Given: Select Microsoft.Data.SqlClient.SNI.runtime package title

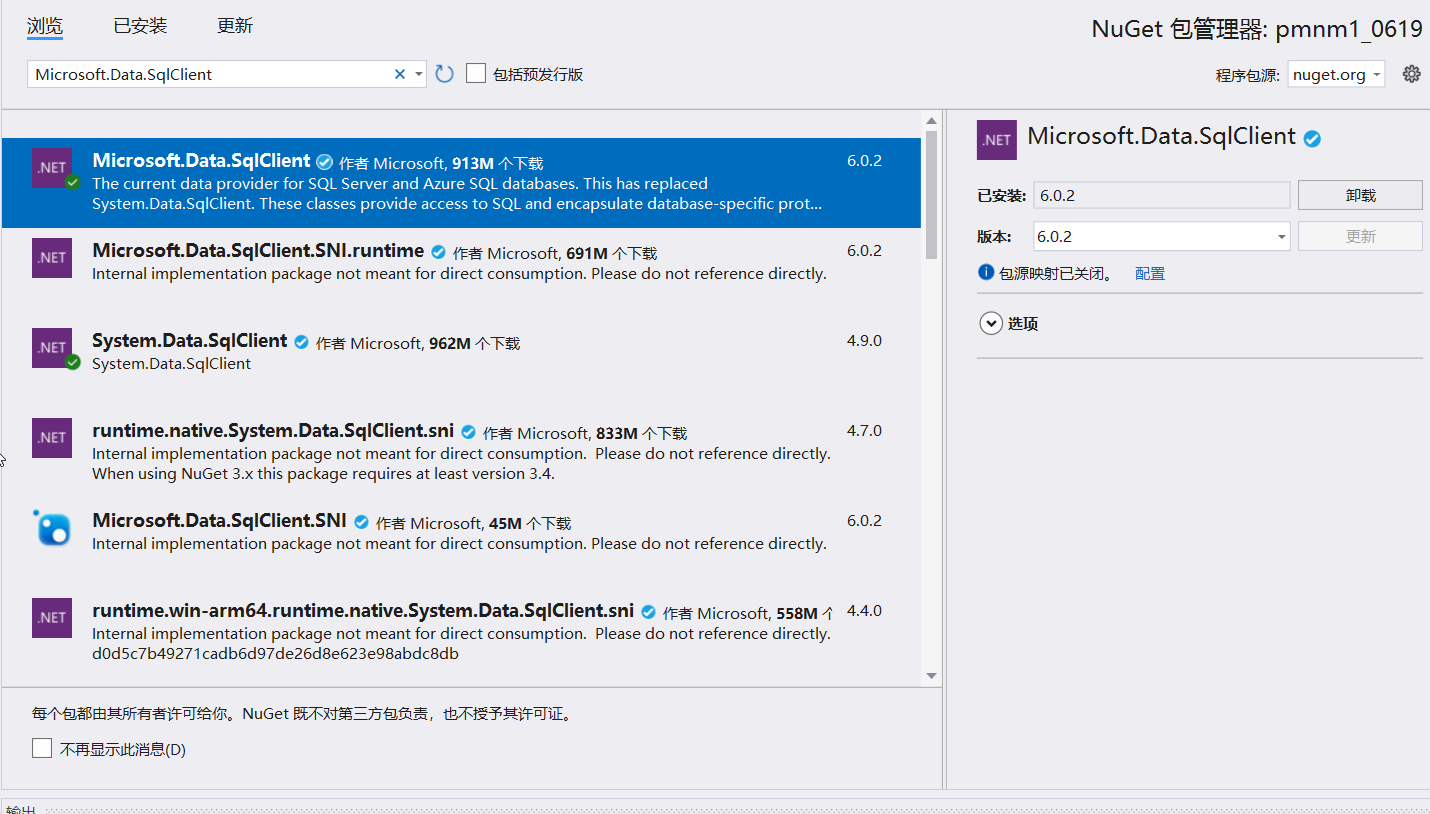Looking at the screenshot, I should [258, 250].
